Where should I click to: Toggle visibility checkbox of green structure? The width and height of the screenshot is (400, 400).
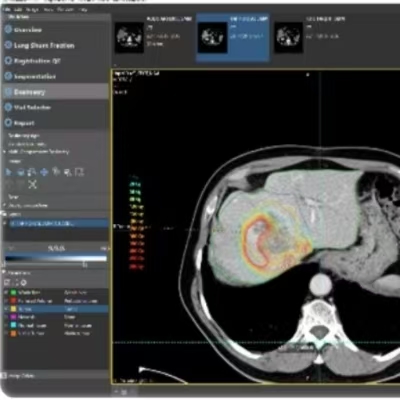(6, 292)
